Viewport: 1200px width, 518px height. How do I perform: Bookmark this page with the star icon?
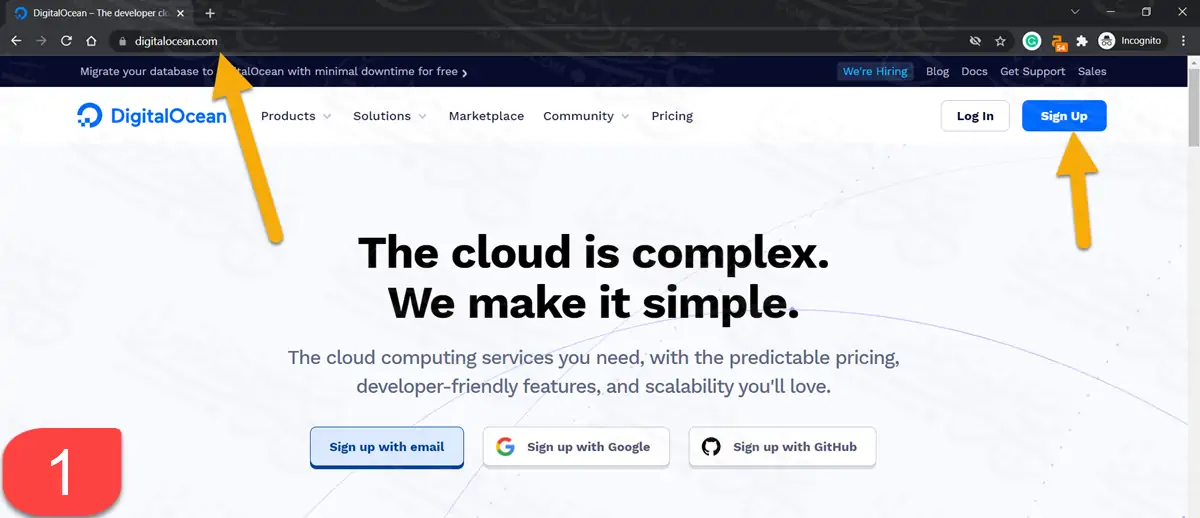click(1000, 41)
